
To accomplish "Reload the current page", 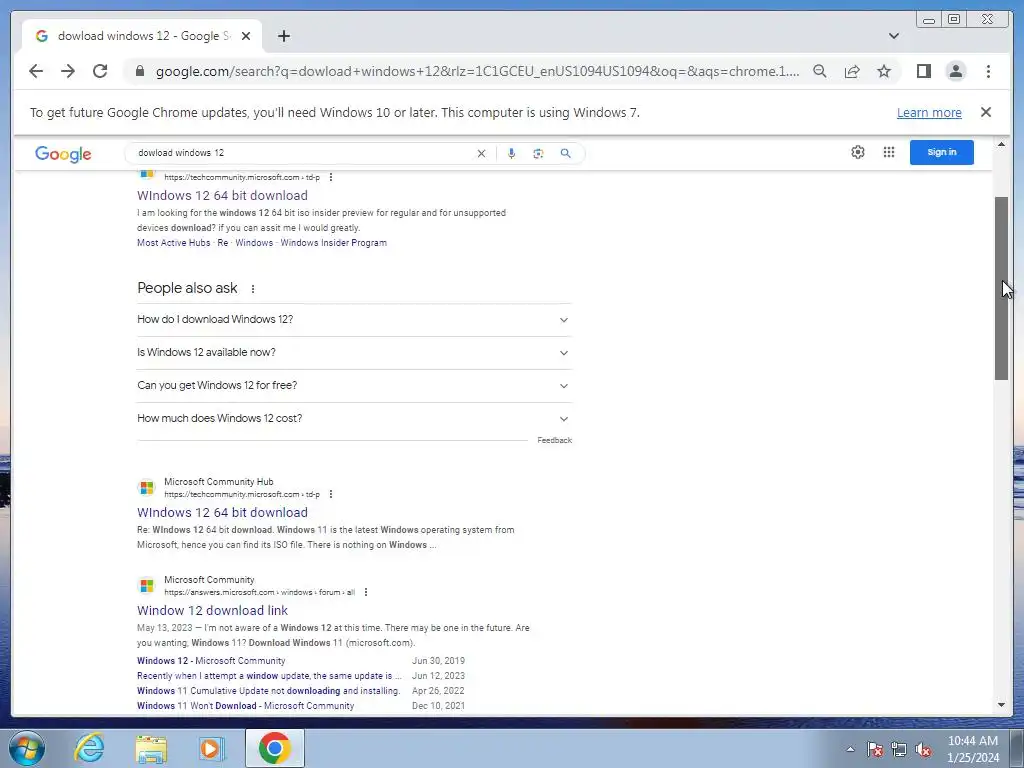I will 100,71.
